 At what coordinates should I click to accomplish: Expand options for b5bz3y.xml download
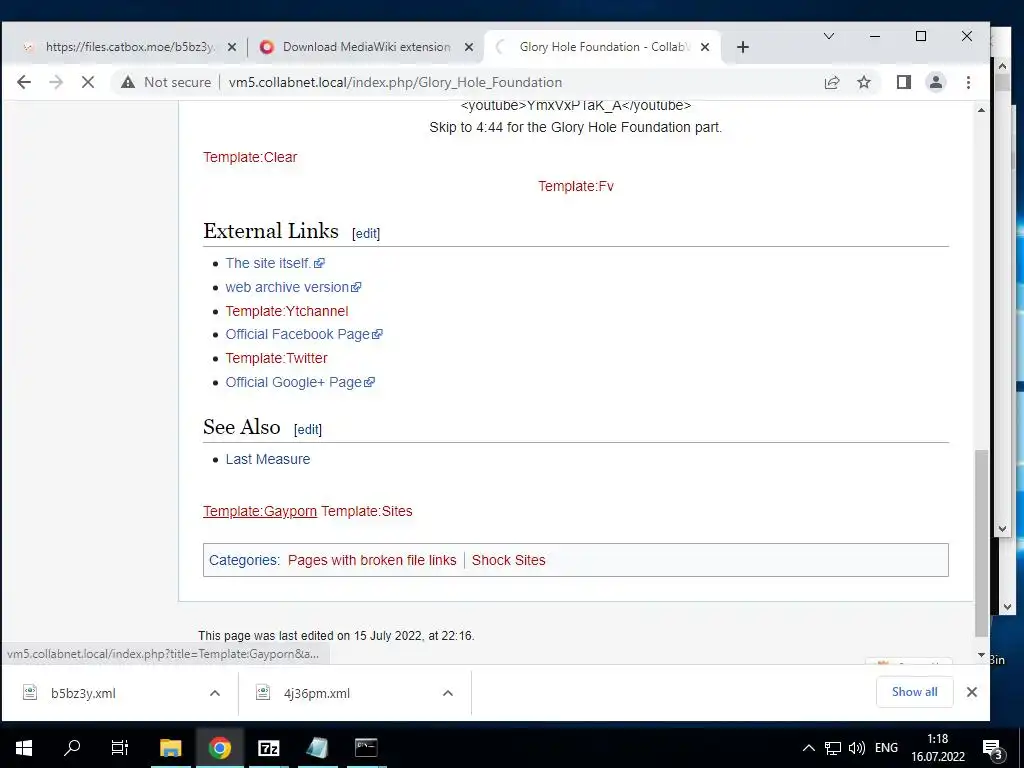(x=215, y=694)
